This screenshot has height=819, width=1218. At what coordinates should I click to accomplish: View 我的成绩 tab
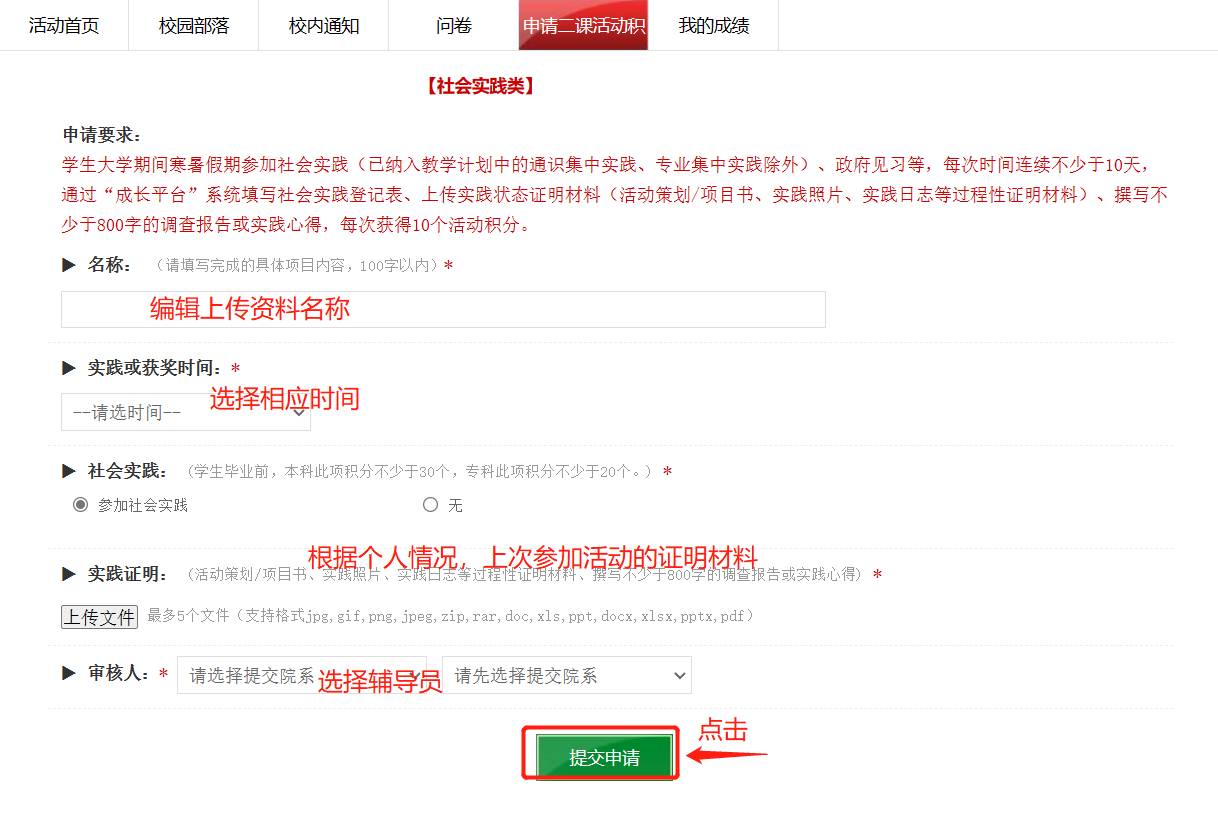pyautogui.click(x=714, y=25)
